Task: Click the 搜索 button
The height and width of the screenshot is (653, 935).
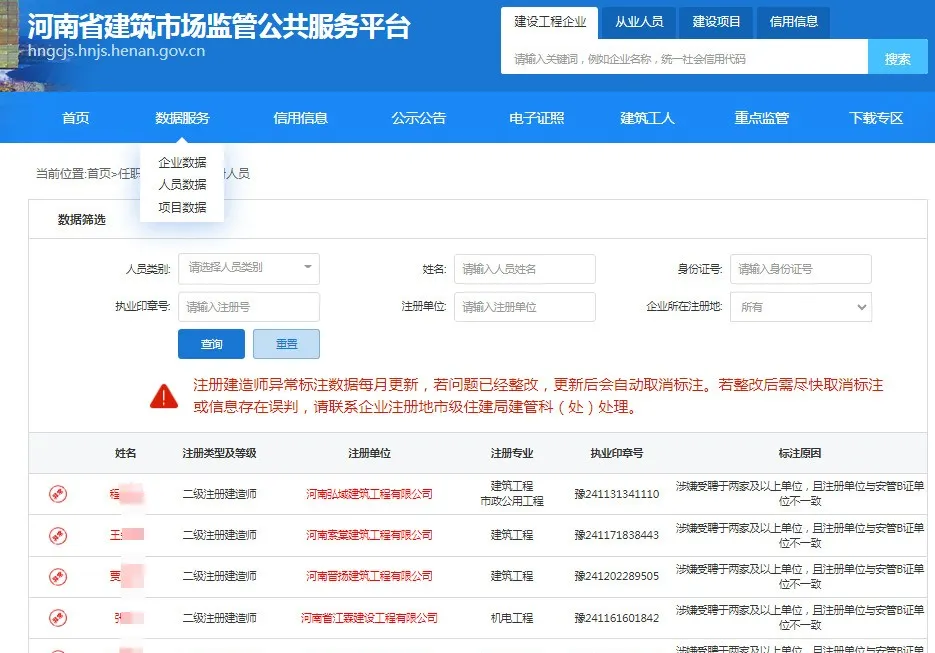Action: point(897,57)
